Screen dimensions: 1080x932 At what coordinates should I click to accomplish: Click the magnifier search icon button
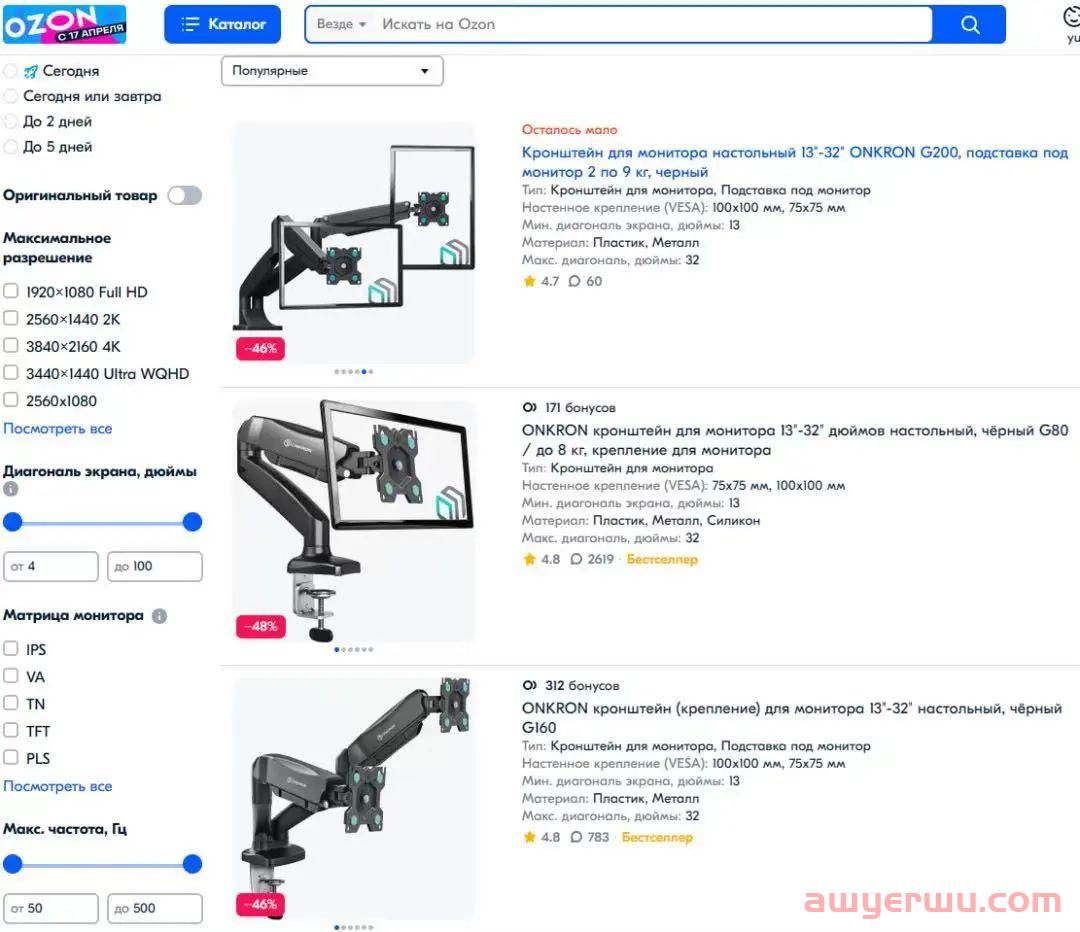pos(969,24)
